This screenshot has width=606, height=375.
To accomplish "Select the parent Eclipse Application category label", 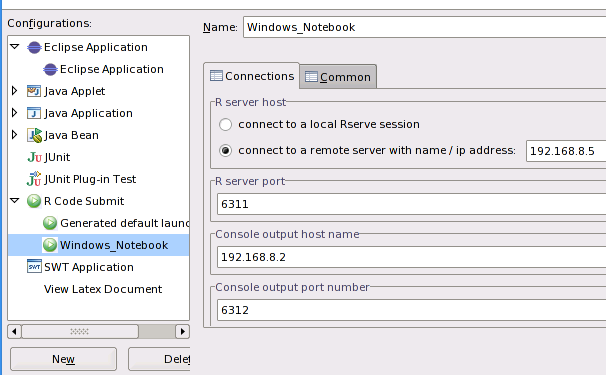I will [x=96, y=47].
